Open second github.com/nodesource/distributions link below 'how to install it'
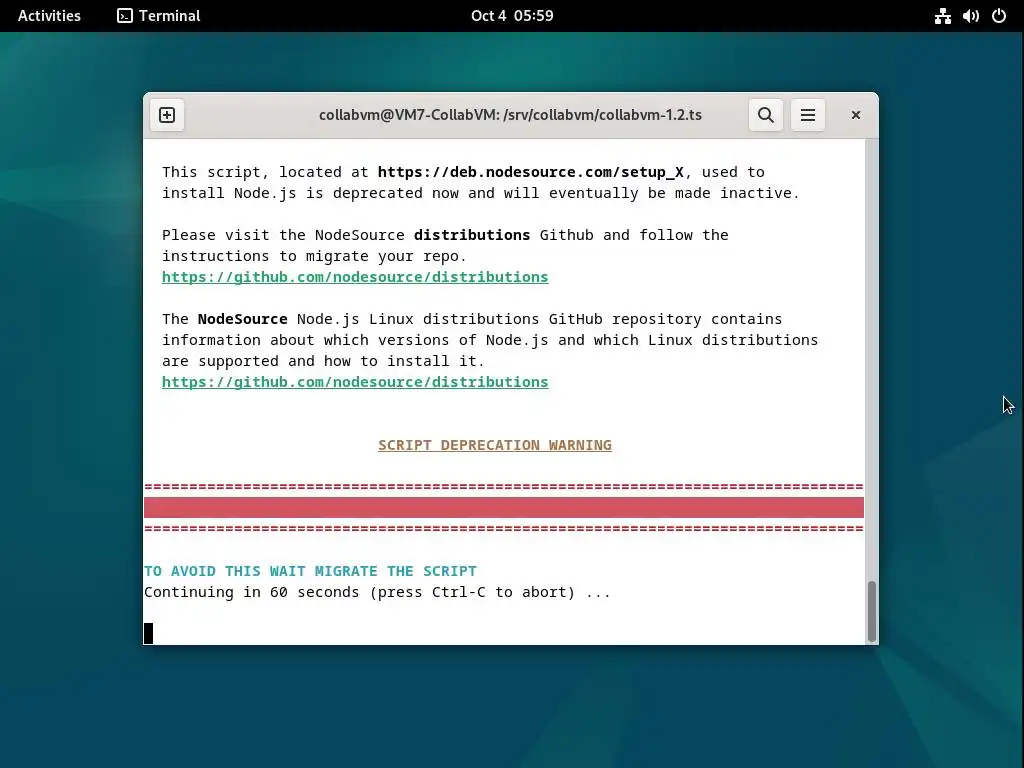Screen dimensions: 1024x768 [x=355, y=382]
